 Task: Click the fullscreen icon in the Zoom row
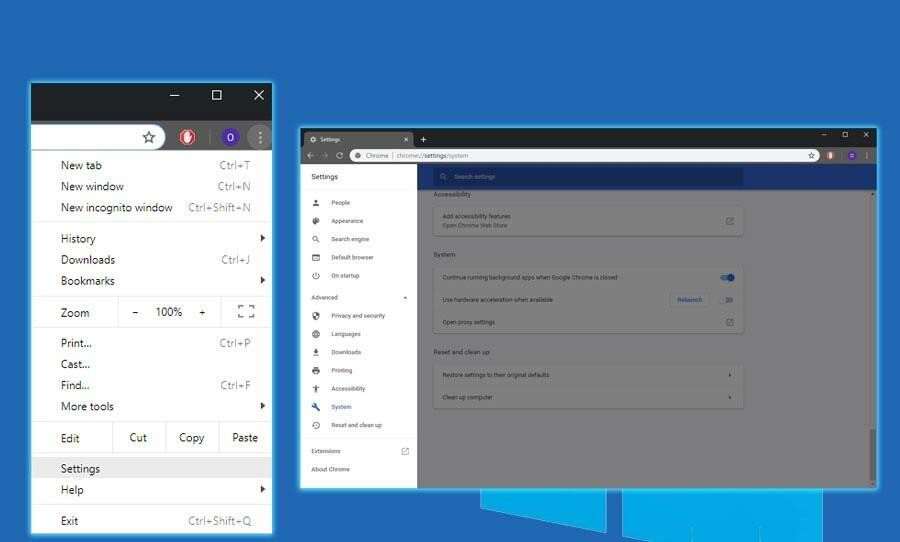pos(246,312)
